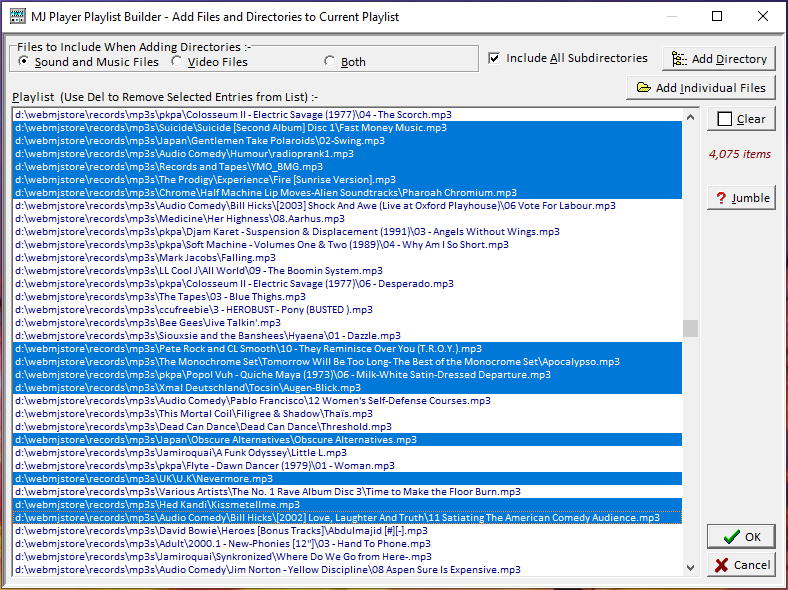This screenshot has width=788, height=590.
Task: Select HEROBUST - Pony (BUSTED ).mp3 entry
Action: tap(347, 310)
